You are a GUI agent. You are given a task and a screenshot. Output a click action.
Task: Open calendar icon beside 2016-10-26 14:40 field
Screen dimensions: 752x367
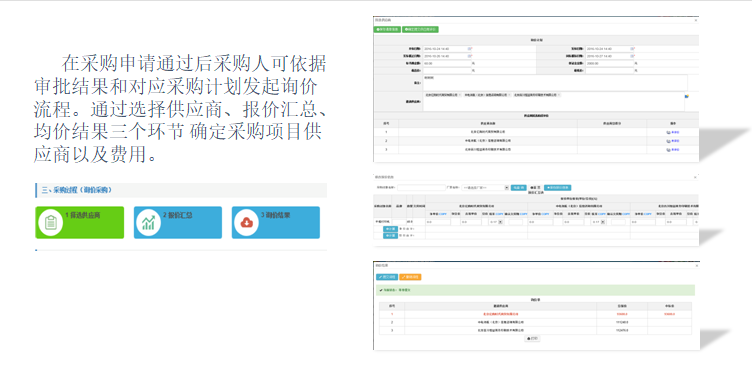[470, 56]
